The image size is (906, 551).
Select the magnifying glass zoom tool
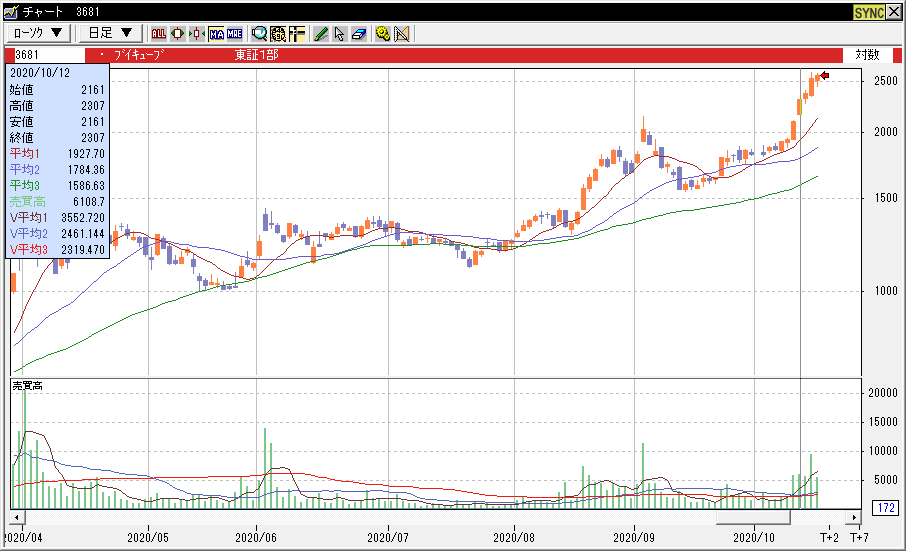coord(259,33)
